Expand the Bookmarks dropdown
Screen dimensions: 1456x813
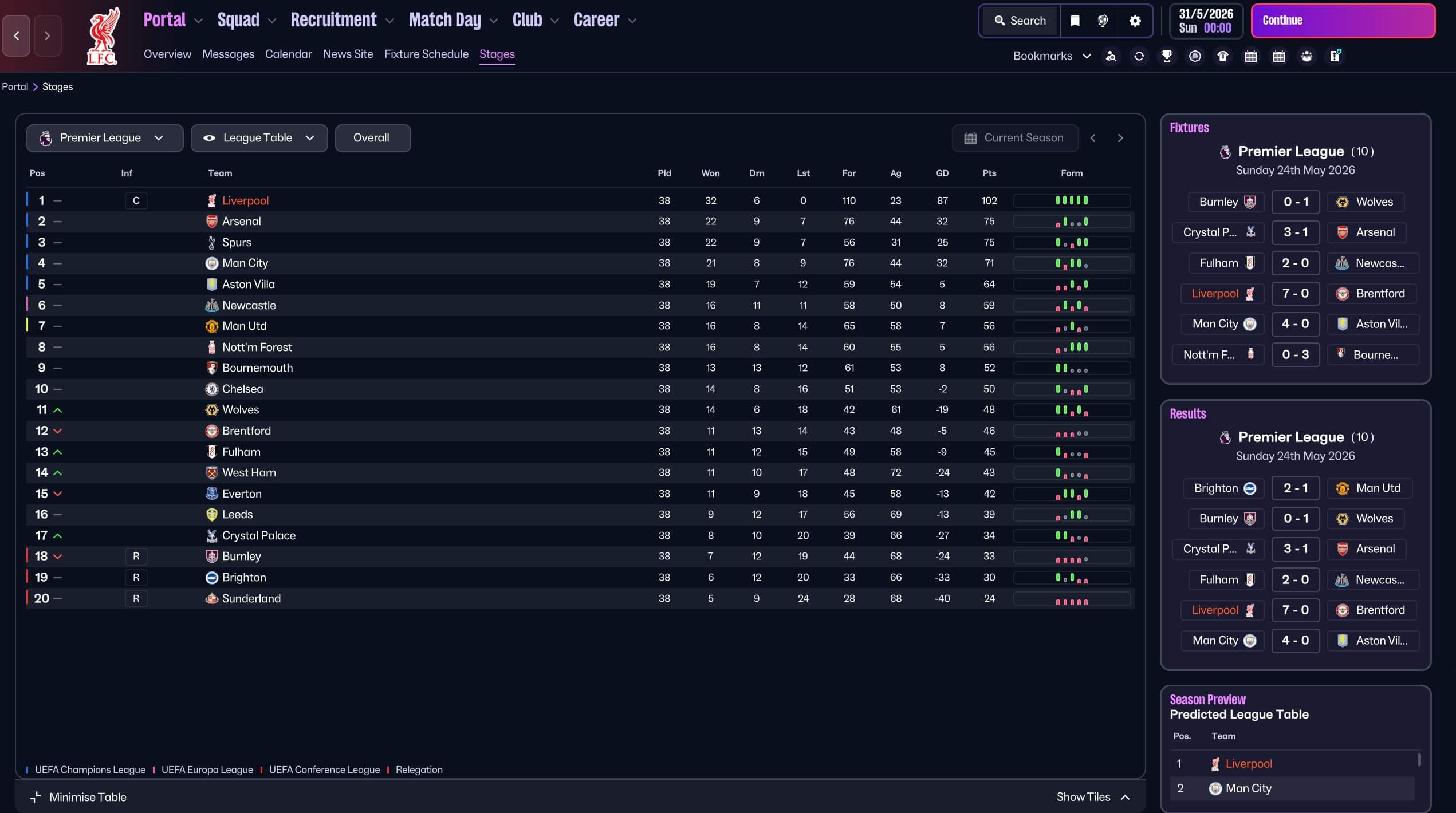tap(1052, 56)
